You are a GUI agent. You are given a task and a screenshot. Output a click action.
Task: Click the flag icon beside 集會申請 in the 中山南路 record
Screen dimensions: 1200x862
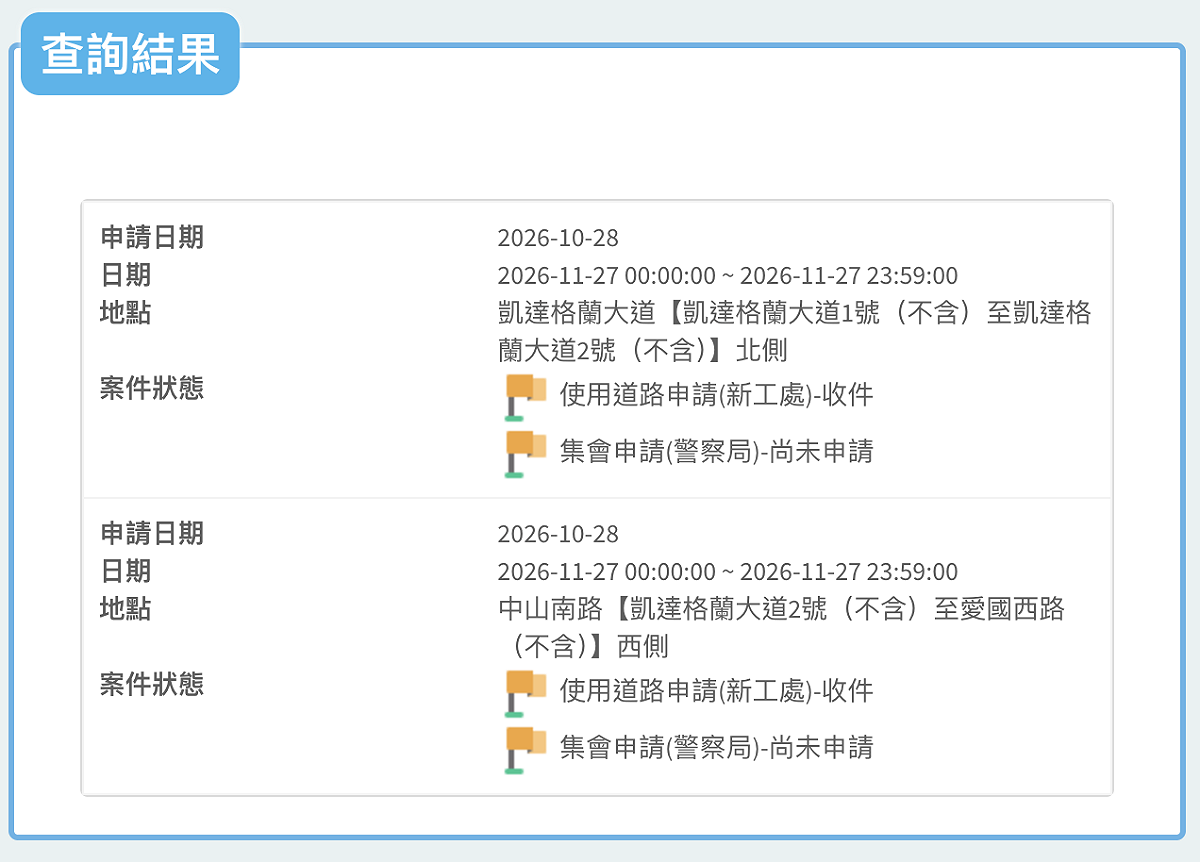pos(526,750)
